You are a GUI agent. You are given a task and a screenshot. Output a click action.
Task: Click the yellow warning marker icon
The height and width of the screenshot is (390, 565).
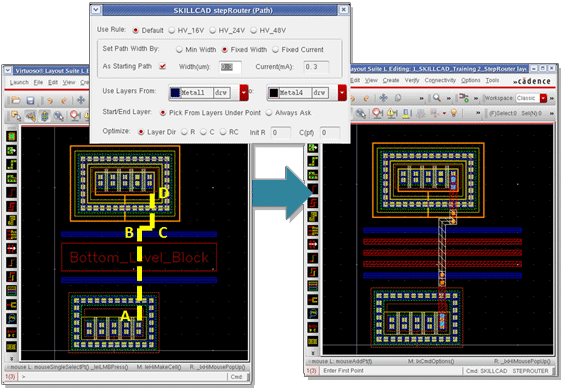point(392,113)
